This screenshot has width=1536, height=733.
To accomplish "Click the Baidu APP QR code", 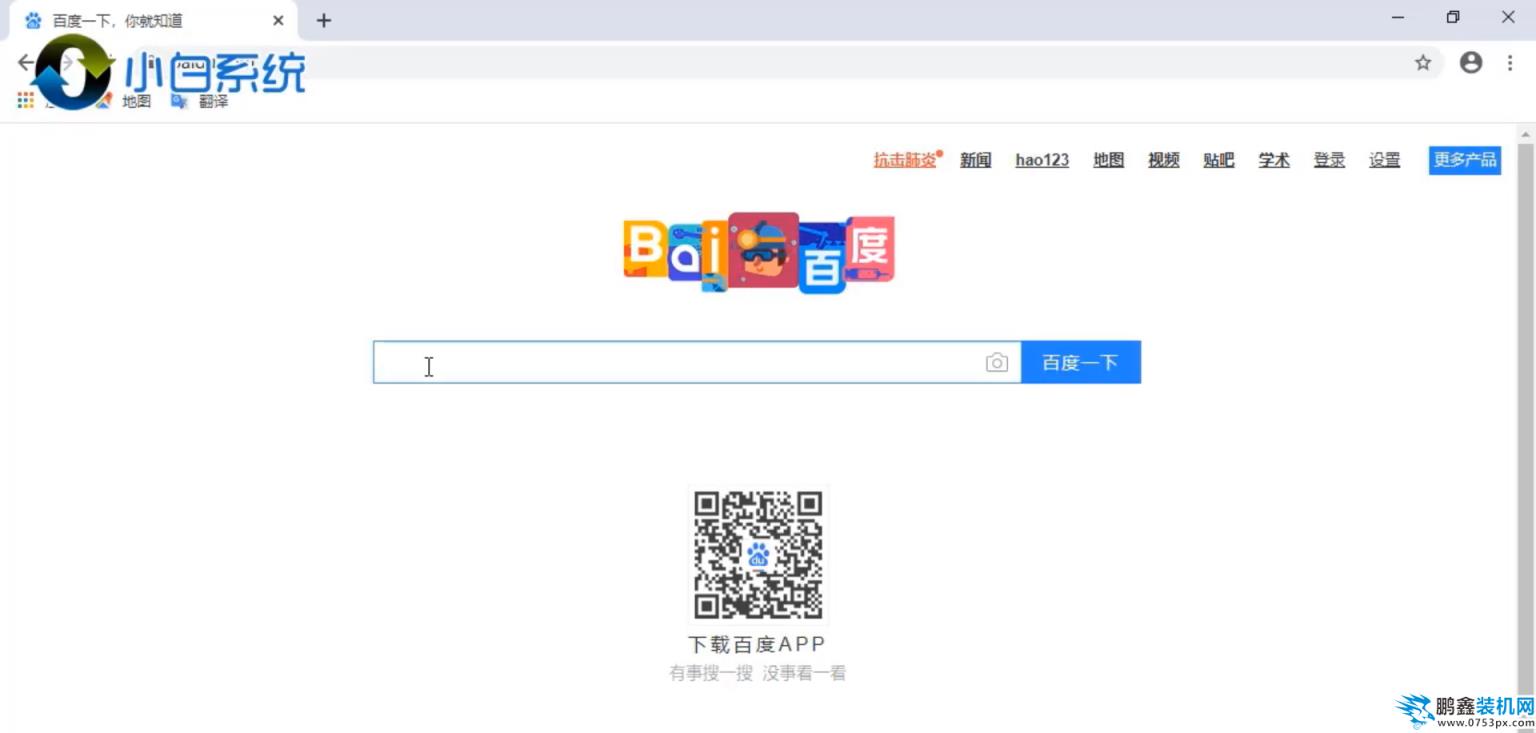I will (x=759, y=555).
